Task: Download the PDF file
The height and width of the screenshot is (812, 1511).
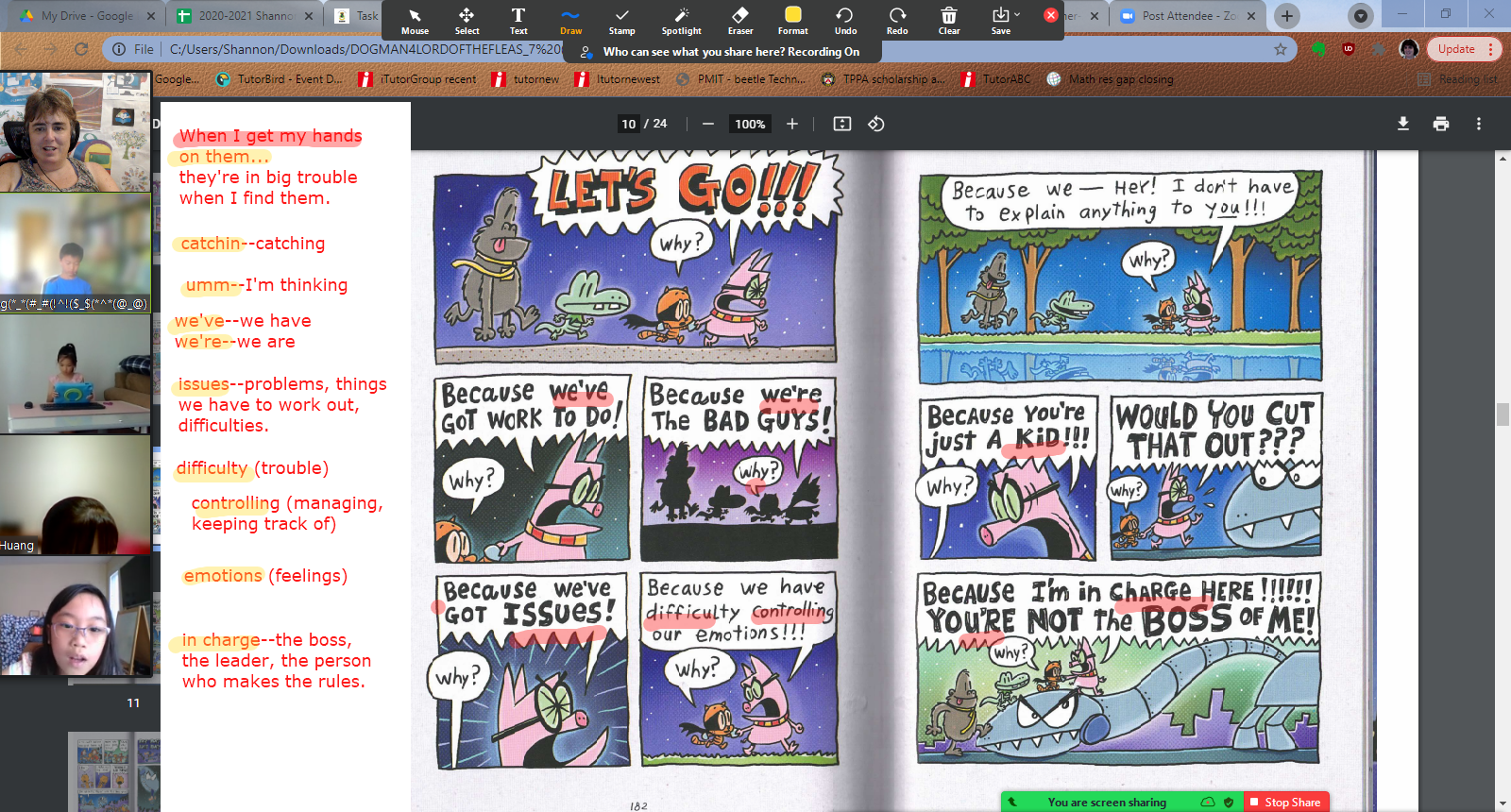Action: pos(1403,124)
